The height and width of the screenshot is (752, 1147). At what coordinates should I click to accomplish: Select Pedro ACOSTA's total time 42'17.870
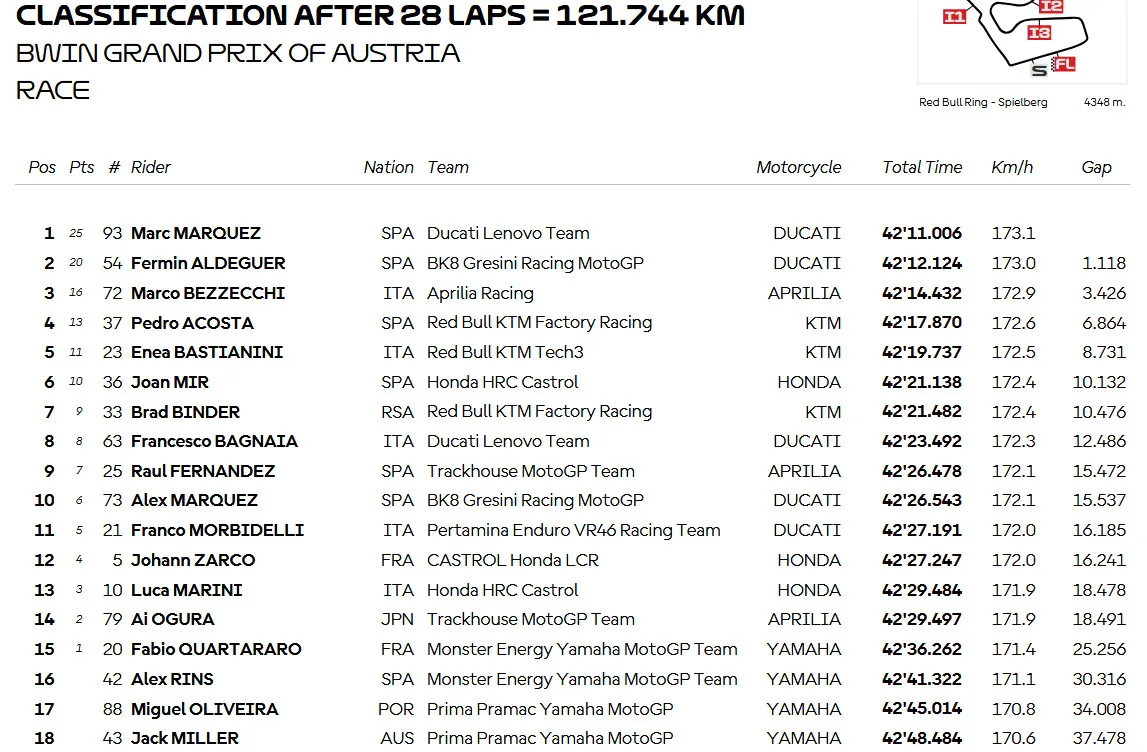922,323
